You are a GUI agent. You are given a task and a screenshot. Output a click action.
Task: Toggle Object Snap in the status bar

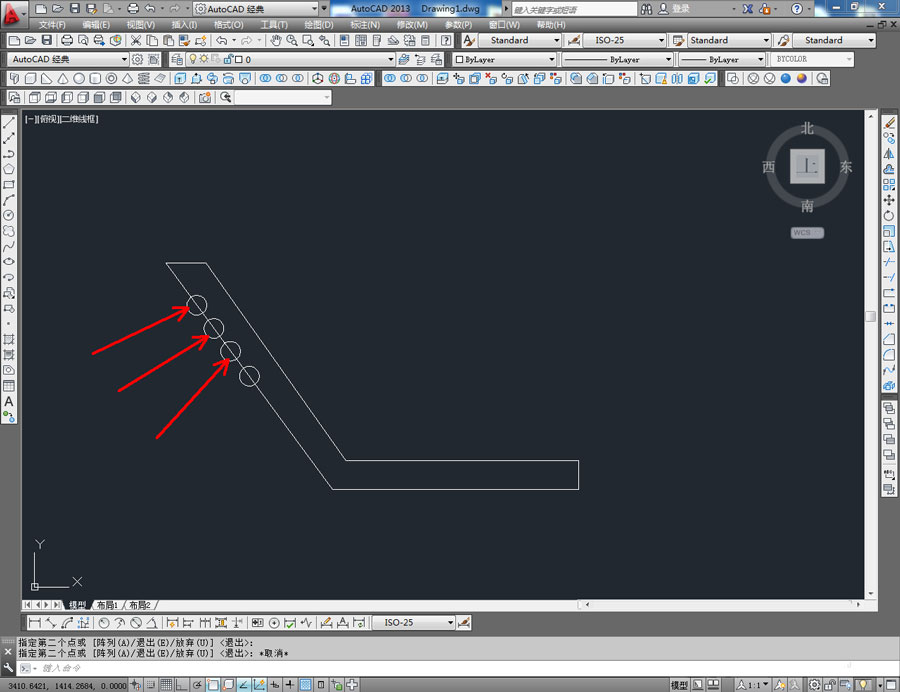[x=212, y=685]
